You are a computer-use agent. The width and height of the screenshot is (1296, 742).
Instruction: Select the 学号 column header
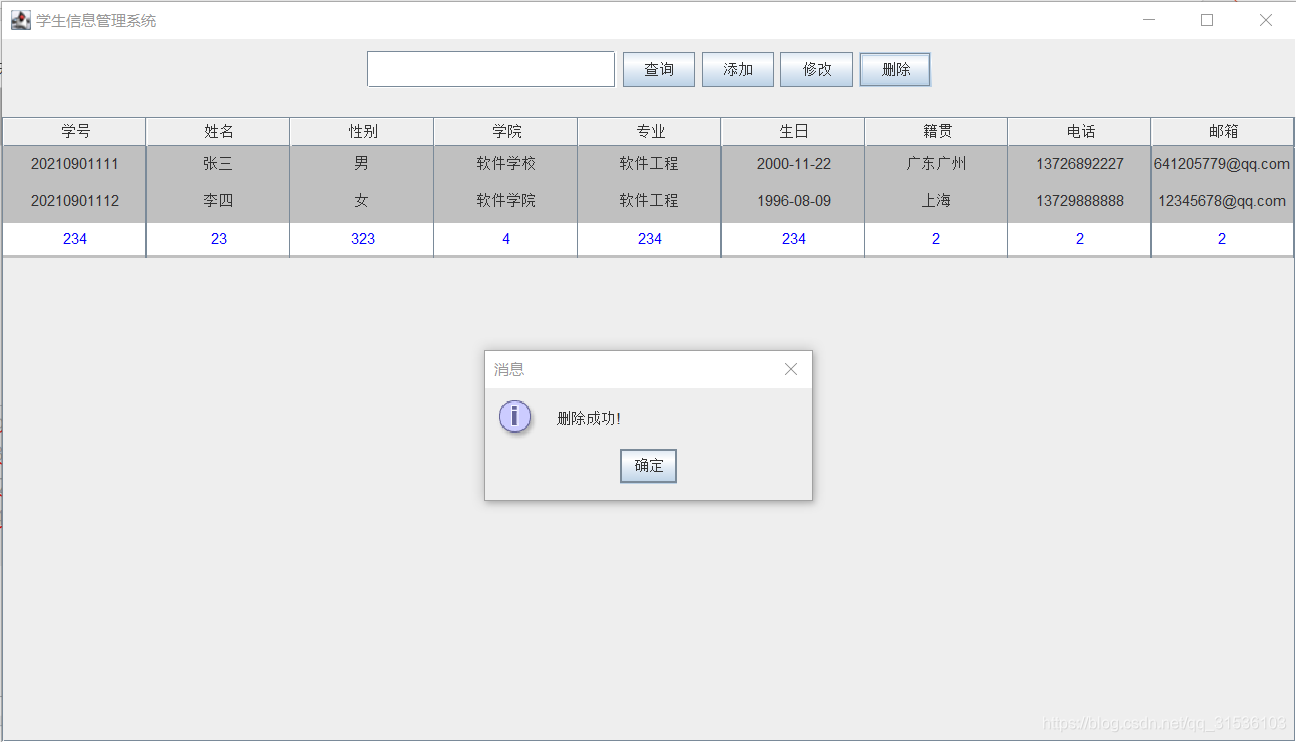[72, 131]
